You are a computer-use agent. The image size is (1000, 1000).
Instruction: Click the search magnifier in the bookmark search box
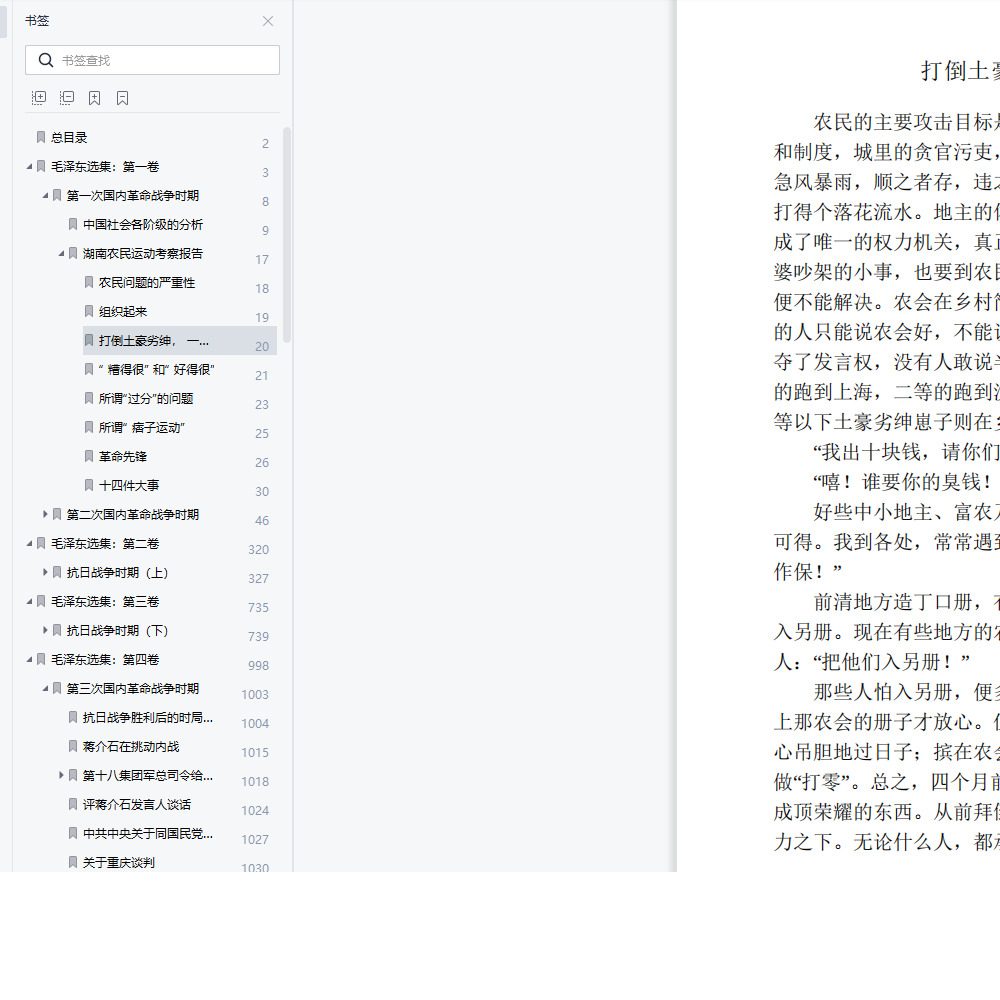[46, 60]
